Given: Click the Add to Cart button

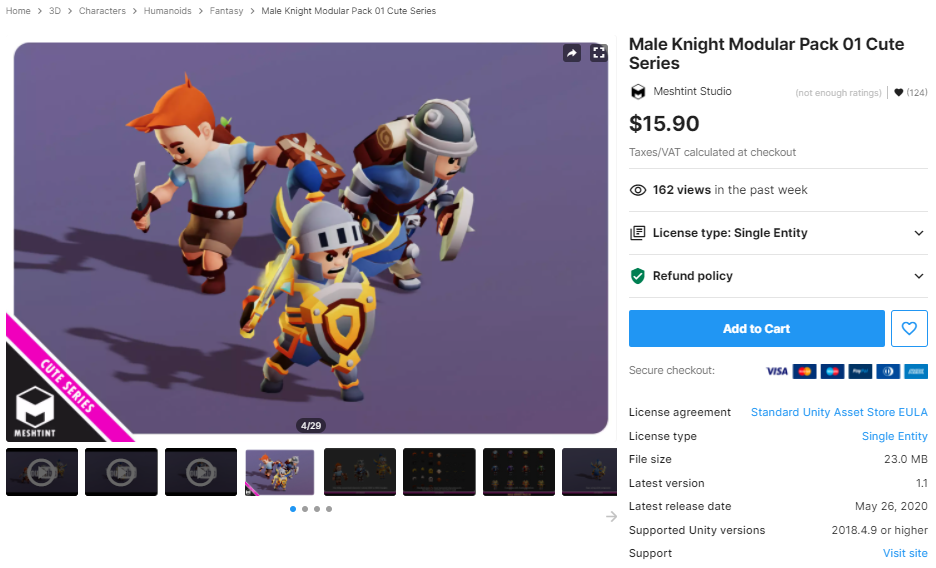Looking at the screenshot, I should 756,328.
